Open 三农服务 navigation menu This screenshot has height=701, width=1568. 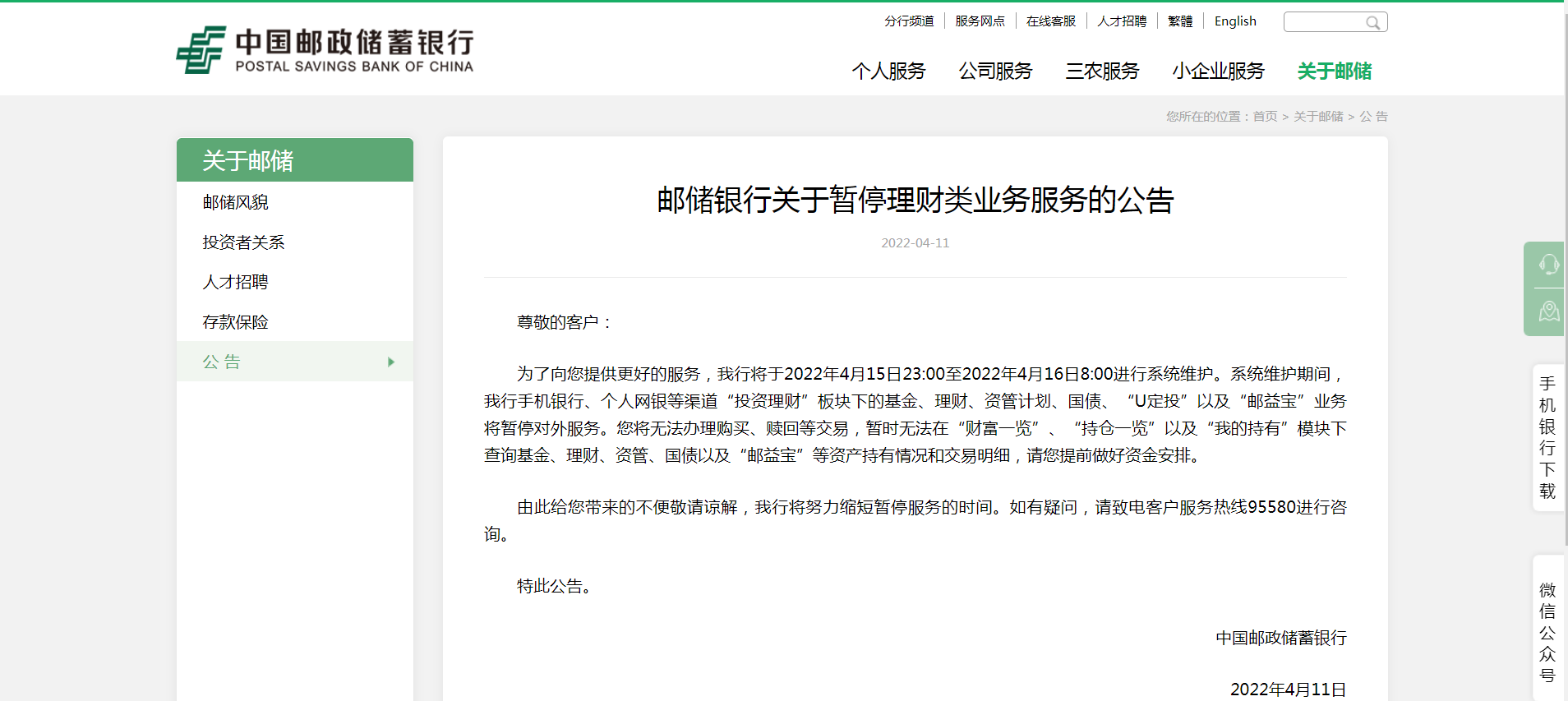click(1102, 71)
